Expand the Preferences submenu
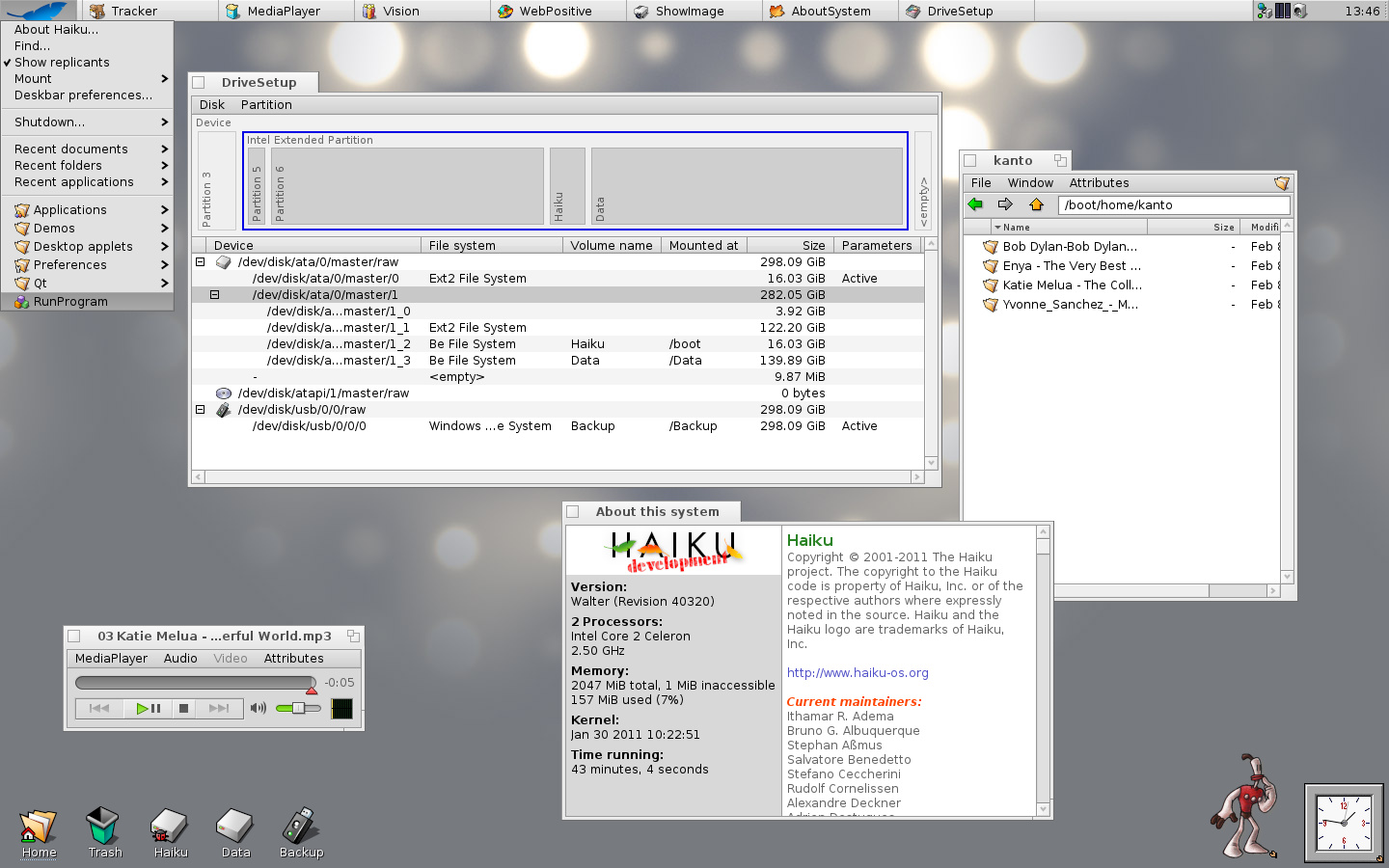 pyautogui.click(x=87, y=265)
